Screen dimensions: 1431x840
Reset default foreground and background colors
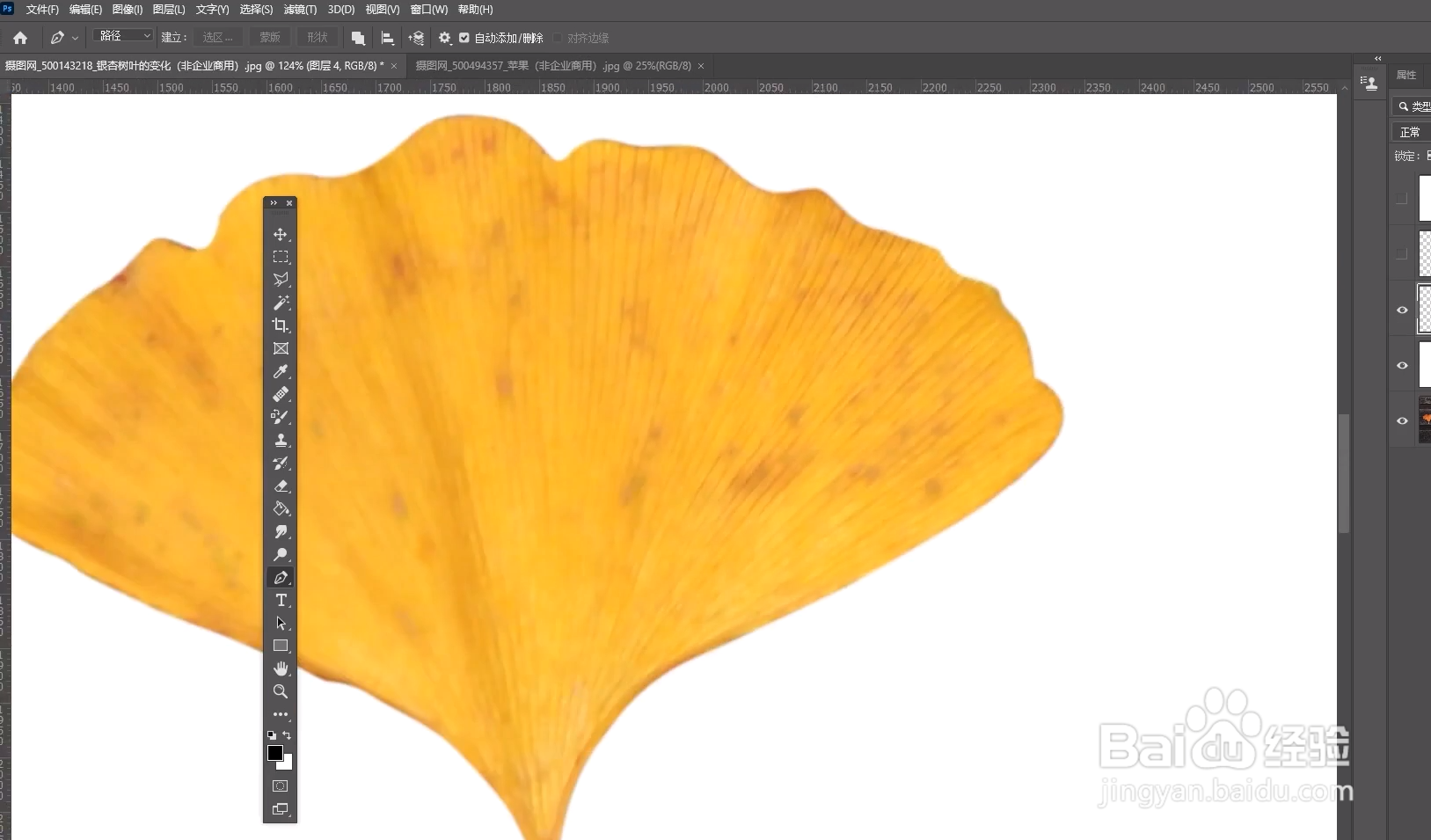[271, 735]
